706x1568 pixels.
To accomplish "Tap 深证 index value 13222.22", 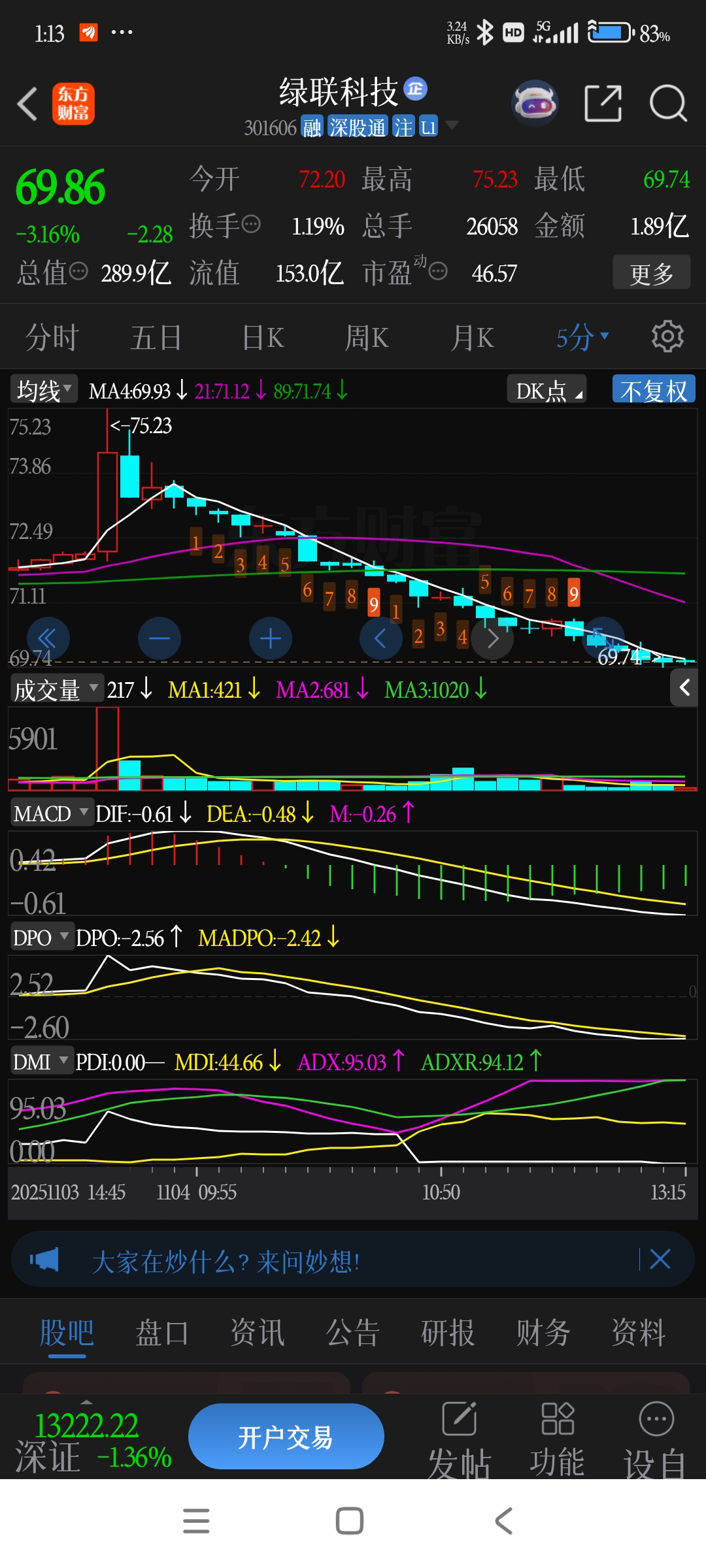I will click(x=86, y=1426).
